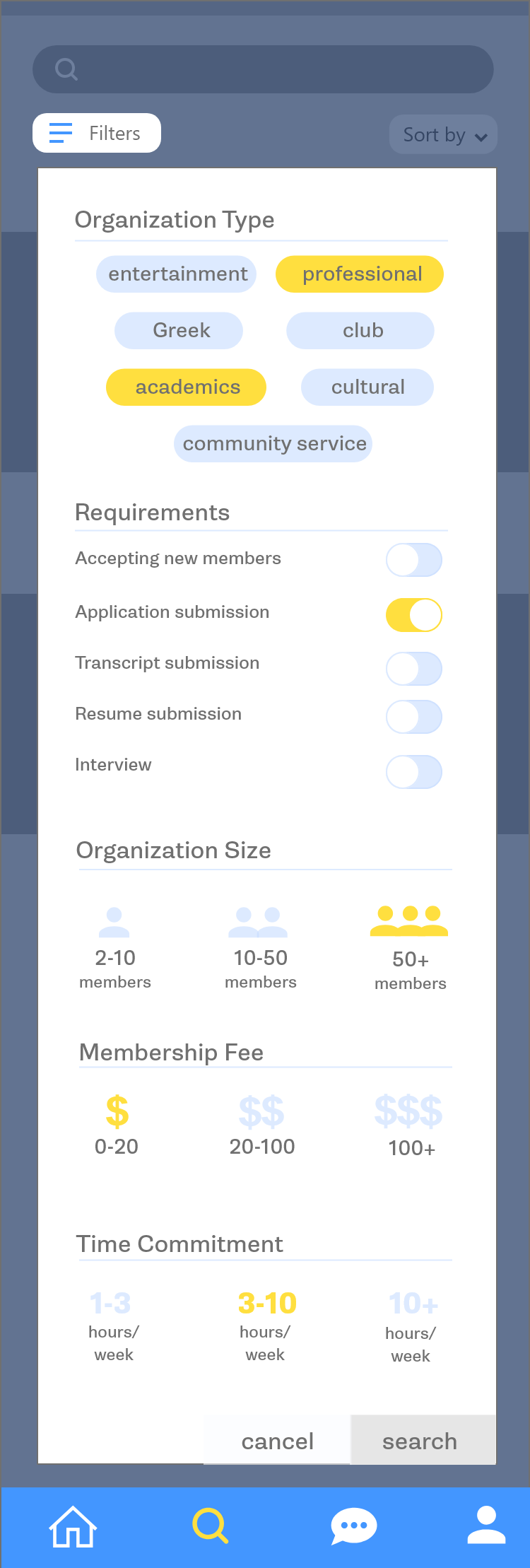Image resolution: width=530 pixels, height=1568 pixels.
Task: Select the single-person 2-10 members icon
Action: 114,922
